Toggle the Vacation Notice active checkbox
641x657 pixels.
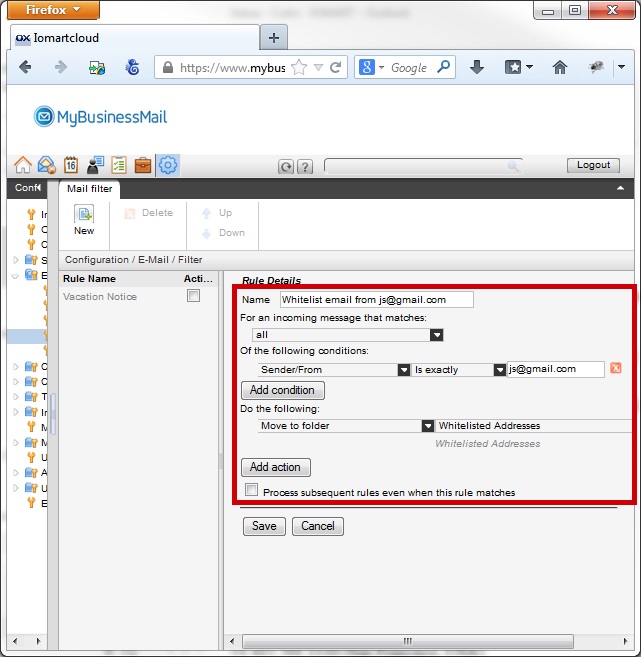pos(194,296)
